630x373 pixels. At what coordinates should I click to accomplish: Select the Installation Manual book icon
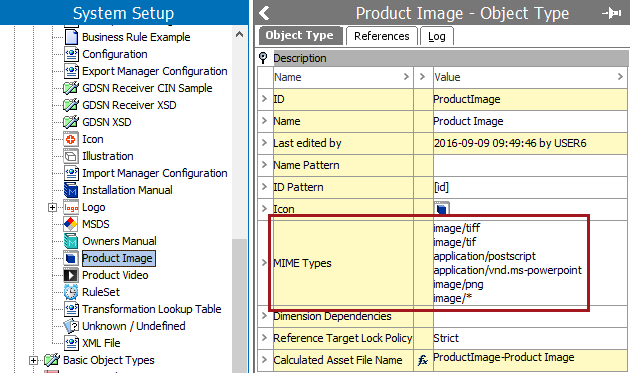point(71,190)
